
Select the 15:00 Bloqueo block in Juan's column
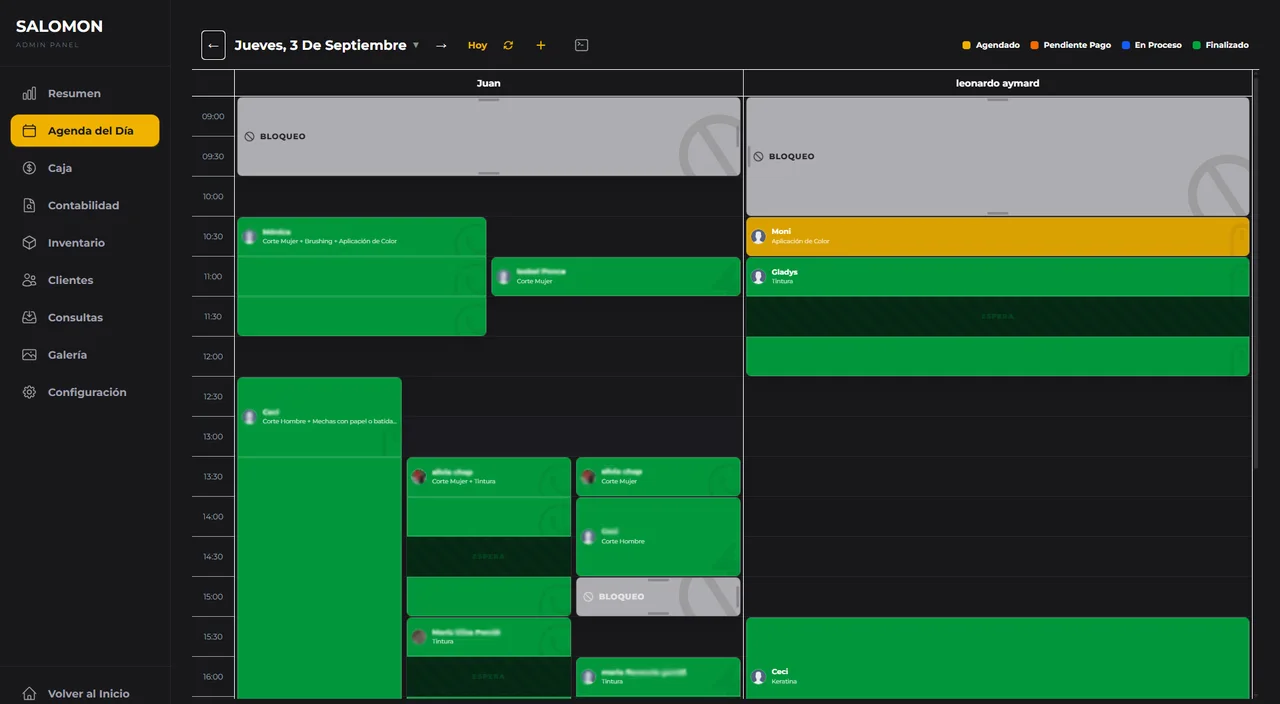pyautogui.click(x=658, y=596)
